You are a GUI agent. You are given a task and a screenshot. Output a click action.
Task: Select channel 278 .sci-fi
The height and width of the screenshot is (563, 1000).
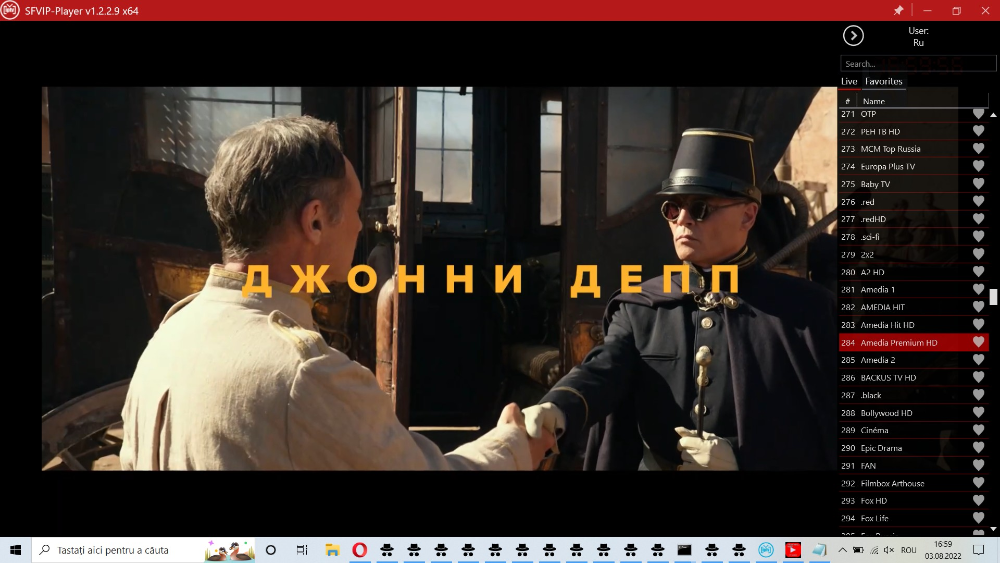(913, 237)
